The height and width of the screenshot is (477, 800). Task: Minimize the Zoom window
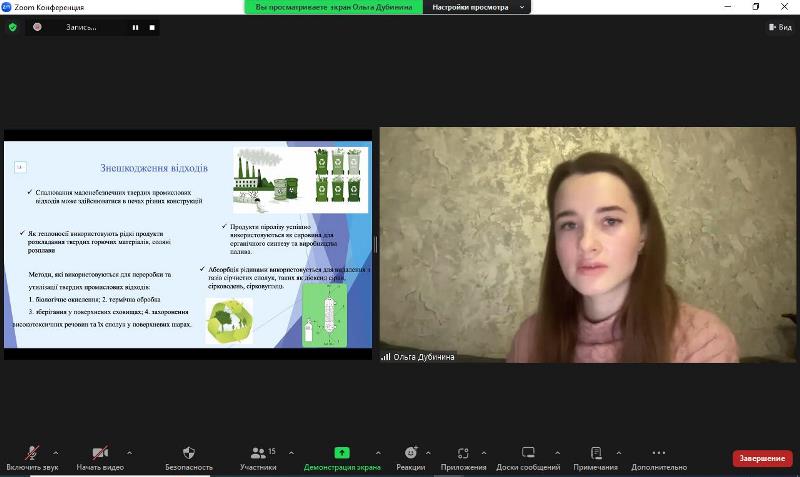pos(728,7)
